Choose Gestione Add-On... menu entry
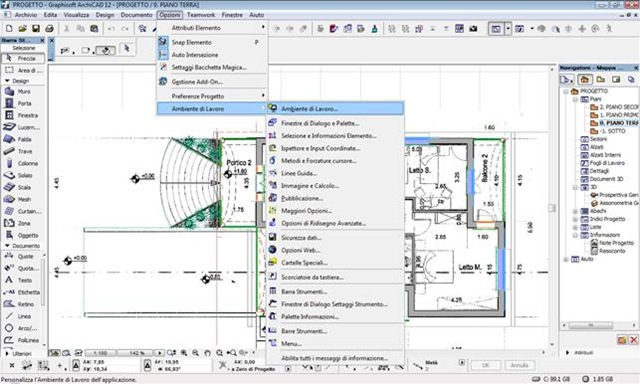 pos(212,82)
